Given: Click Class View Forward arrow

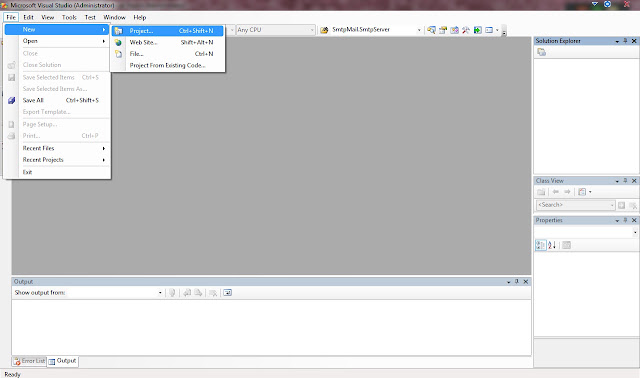Looking at the screenshot, I should [x=567, y=192].
